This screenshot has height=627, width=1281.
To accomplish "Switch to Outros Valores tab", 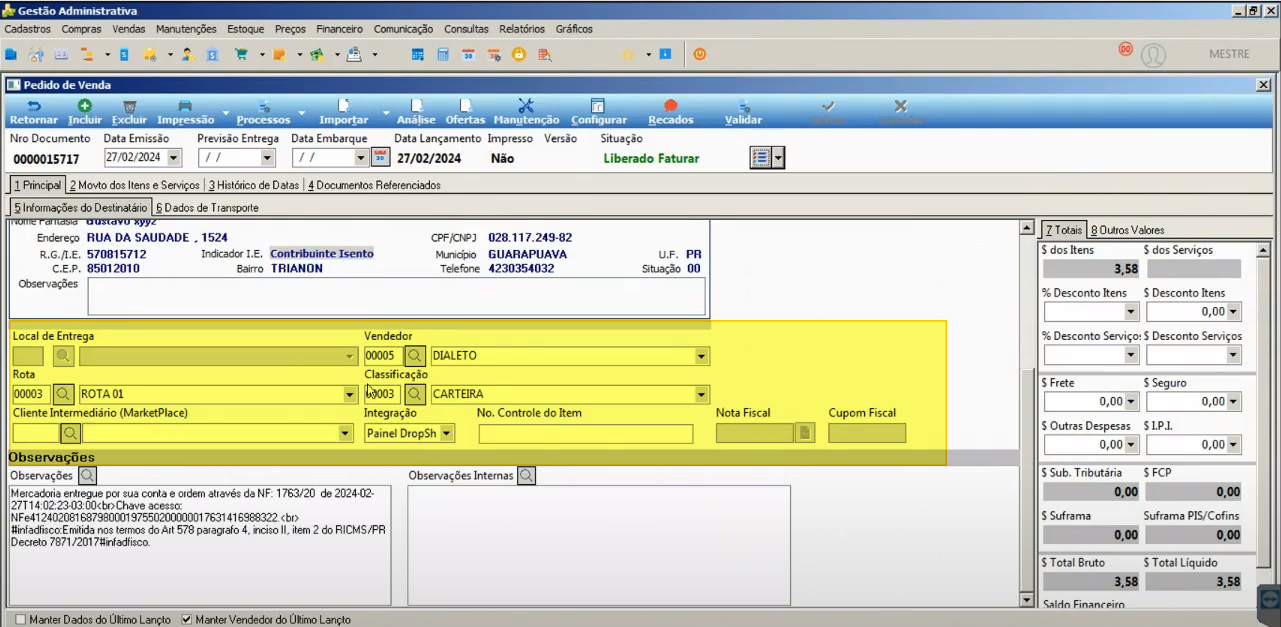I will 1126,230.
